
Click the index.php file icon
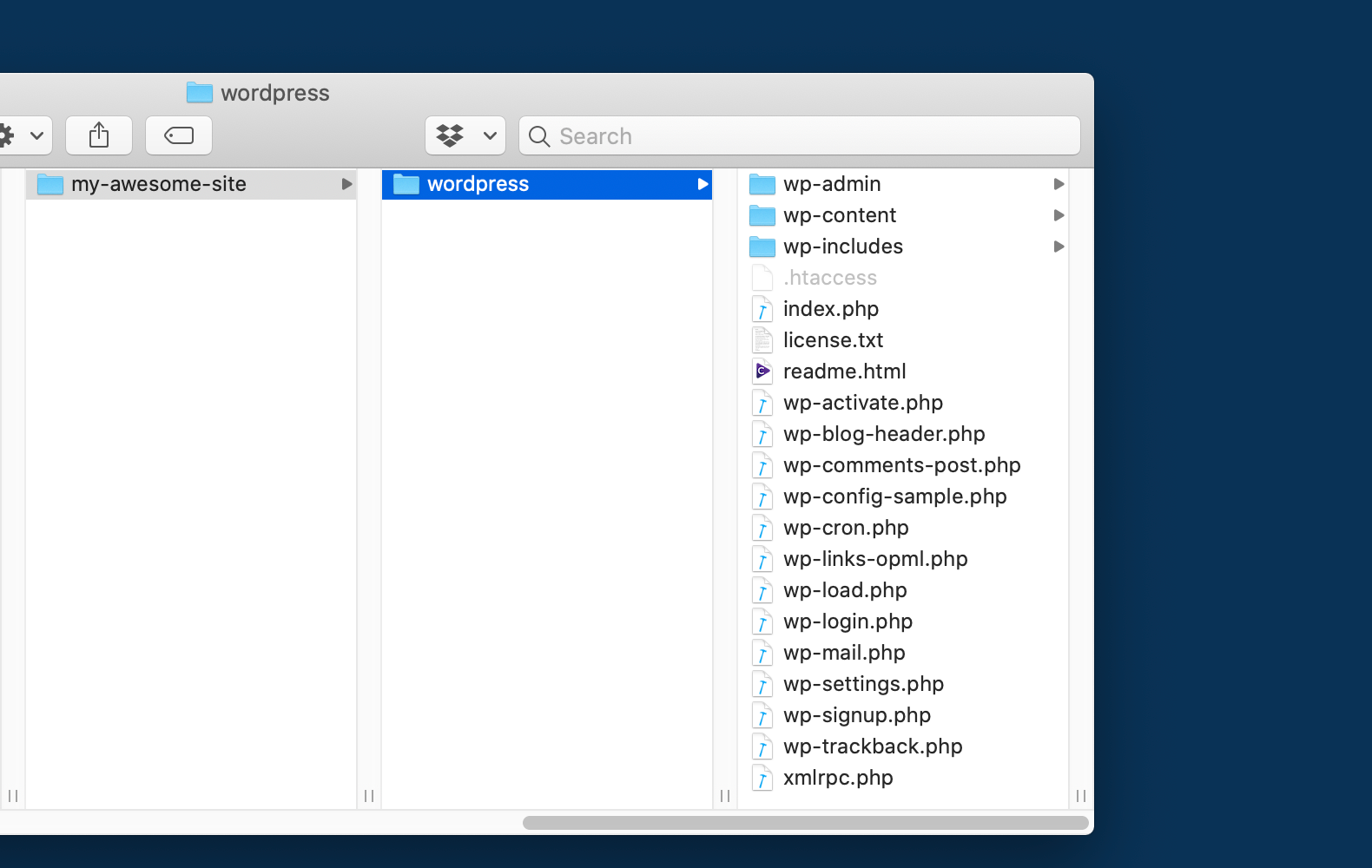[x=762, y=309]
